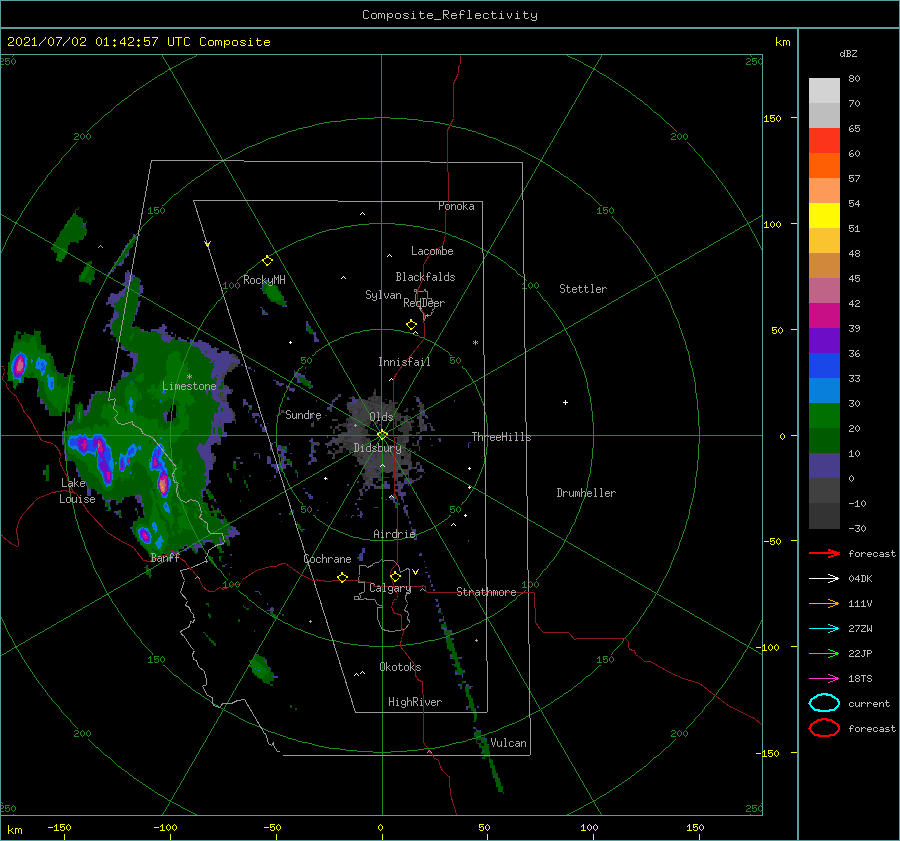Click the asterisk marker east of Innisfail
This screenshot has height=841, width=900.
pyautogui.click(x=475, y=343)
